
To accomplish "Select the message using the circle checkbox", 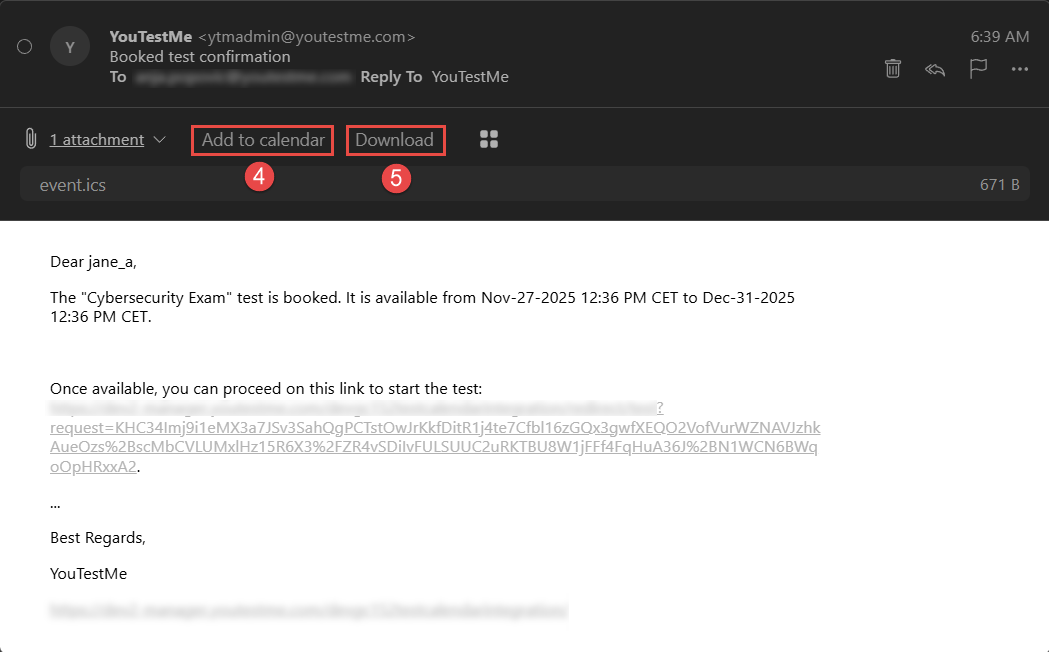I will click(25, 46).
